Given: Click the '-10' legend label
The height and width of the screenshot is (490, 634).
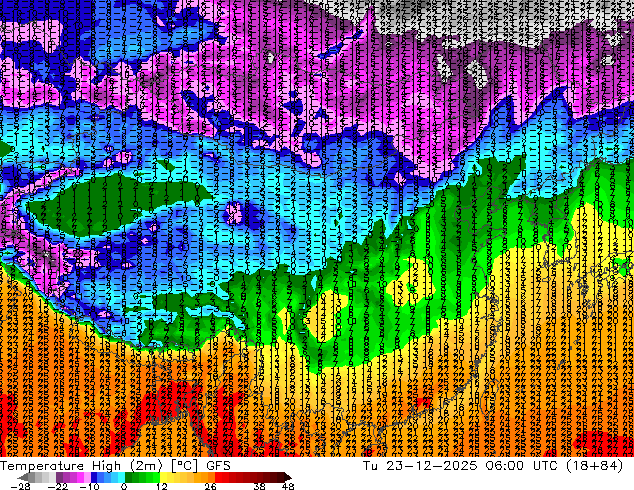Looking at the screenshot, I should click(x=89, y=486).
